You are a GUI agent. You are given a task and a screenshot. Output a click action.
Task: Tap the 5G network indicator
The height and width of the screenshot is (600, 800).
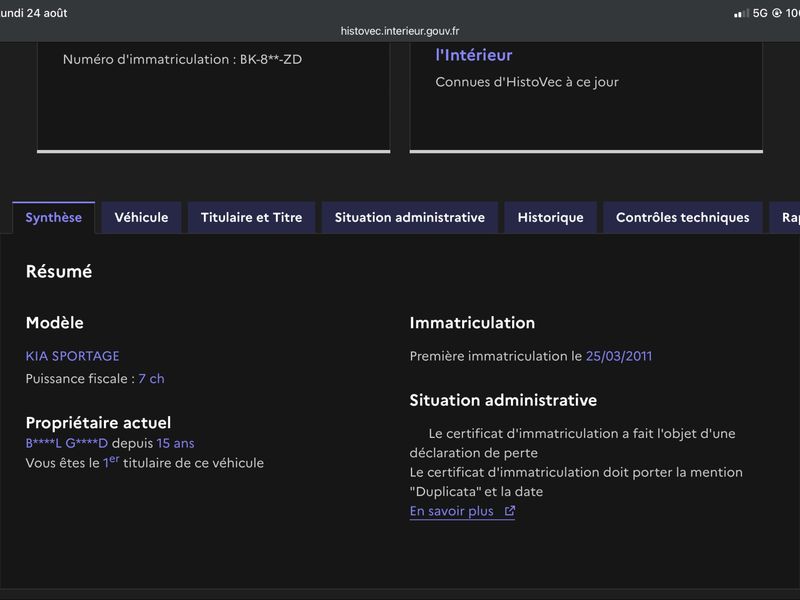tap(760, 13)
